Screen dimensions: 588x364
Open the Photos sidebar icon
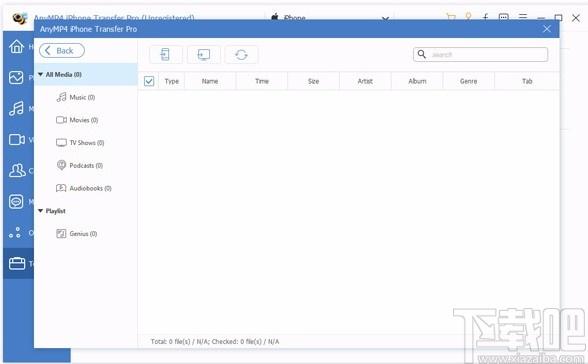coord(16,78)
